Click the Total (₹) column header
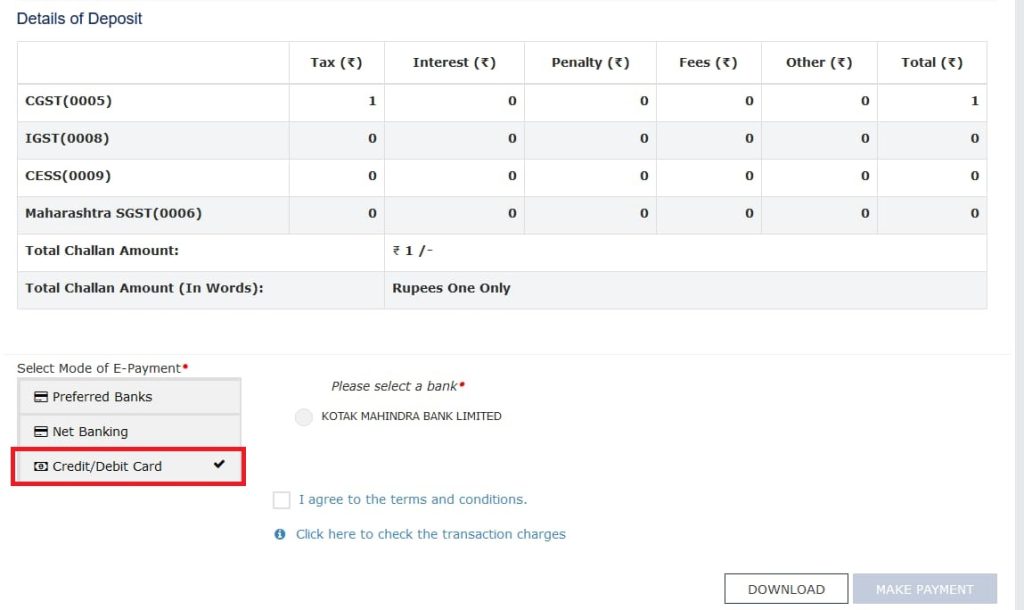Viewport: 1024px width, 610px height. 931,63
